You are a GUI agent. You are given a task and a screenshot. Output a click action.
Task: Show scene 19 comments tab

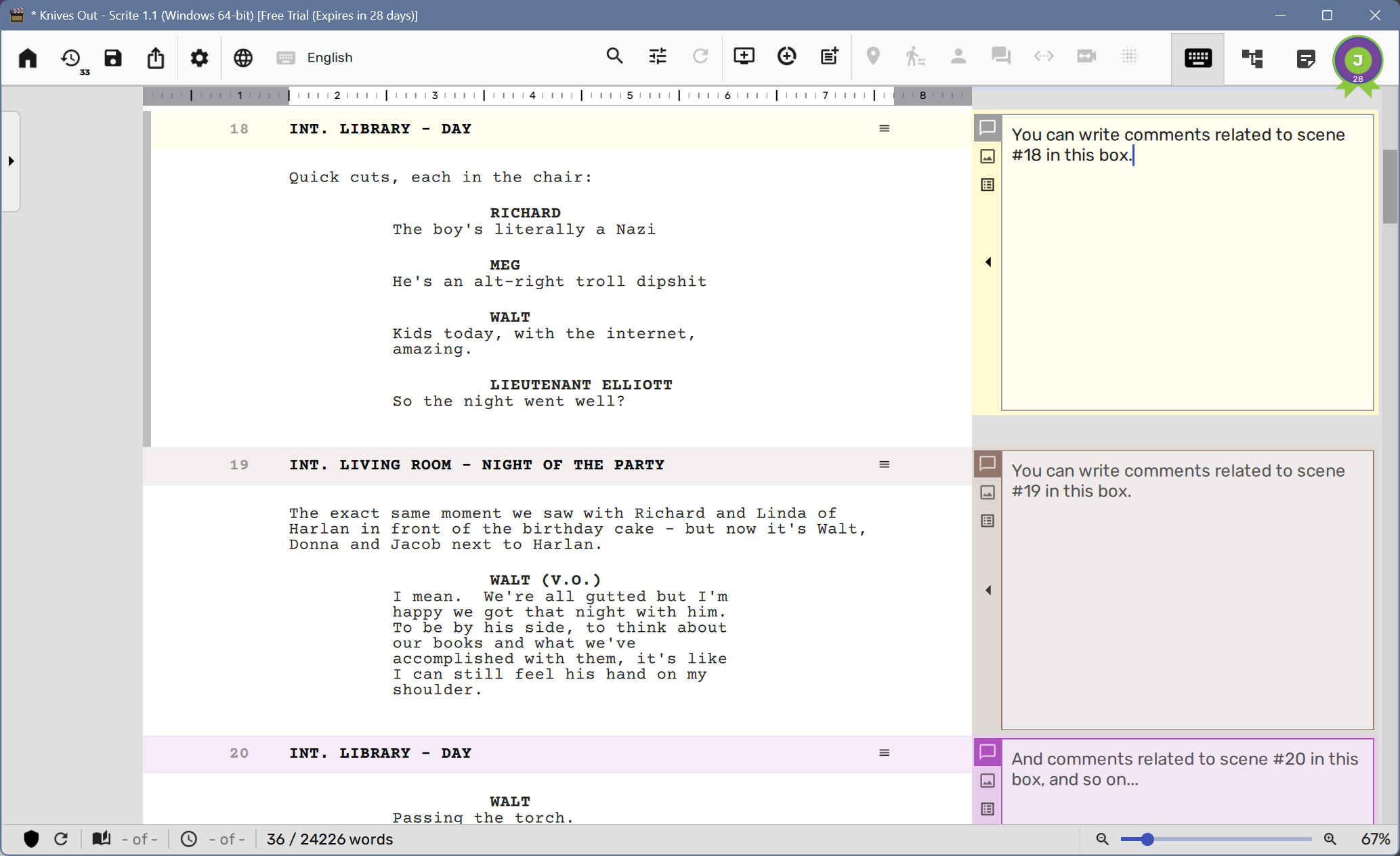988,463
